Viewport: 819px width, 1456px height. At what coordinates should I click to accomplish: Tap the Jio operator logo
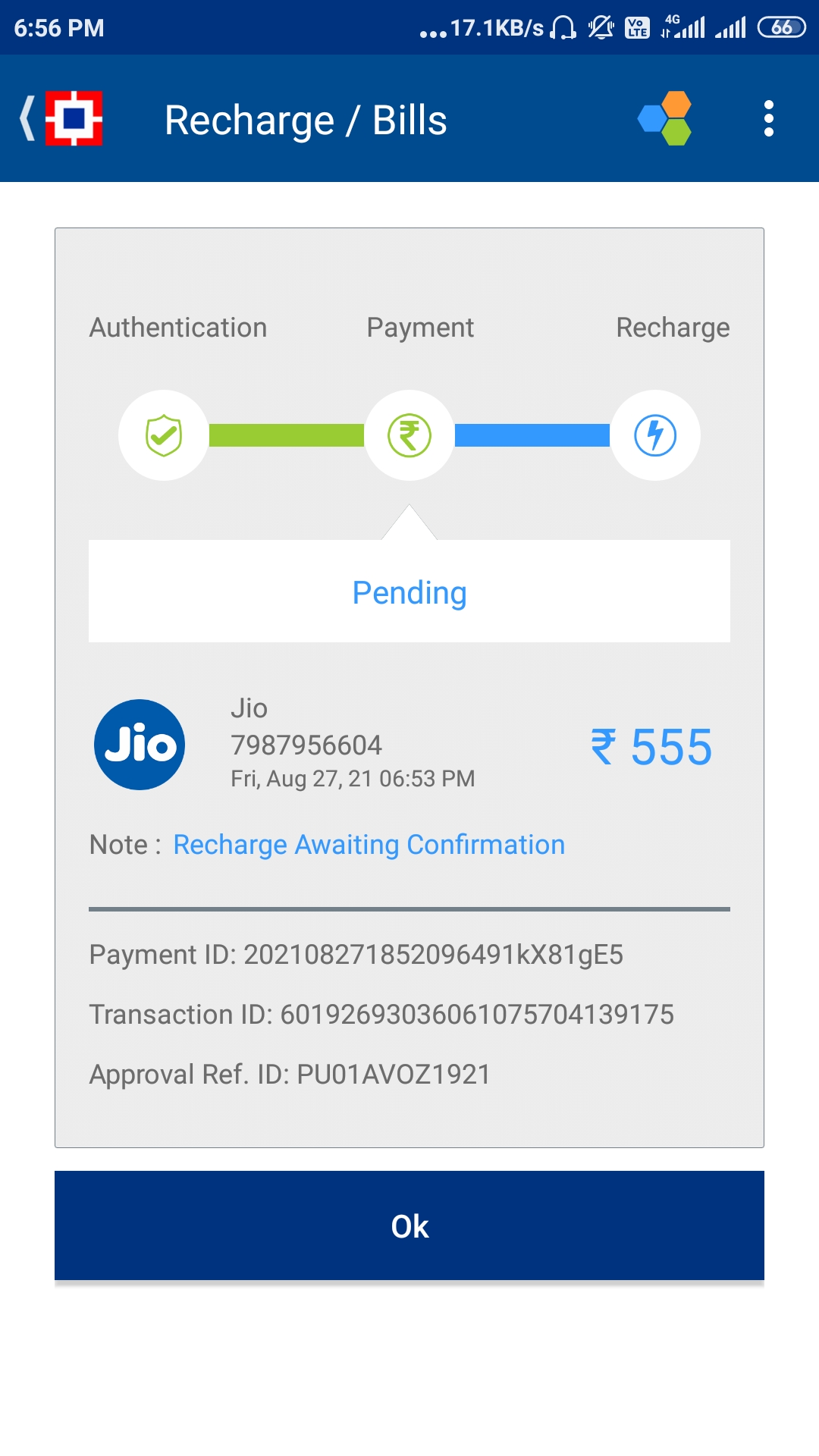pos(140,745)
